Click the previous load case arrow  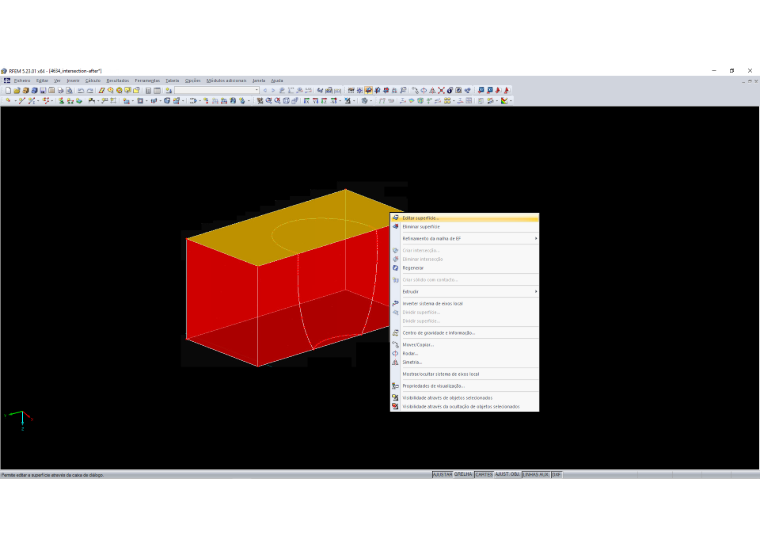pos(265,91)
